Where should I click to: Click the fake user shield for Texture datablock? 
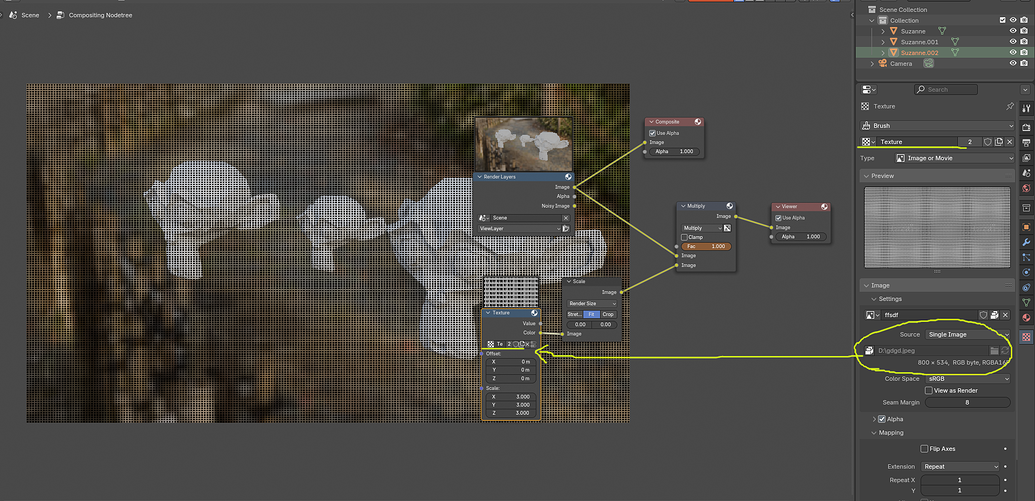click(988, 142)
